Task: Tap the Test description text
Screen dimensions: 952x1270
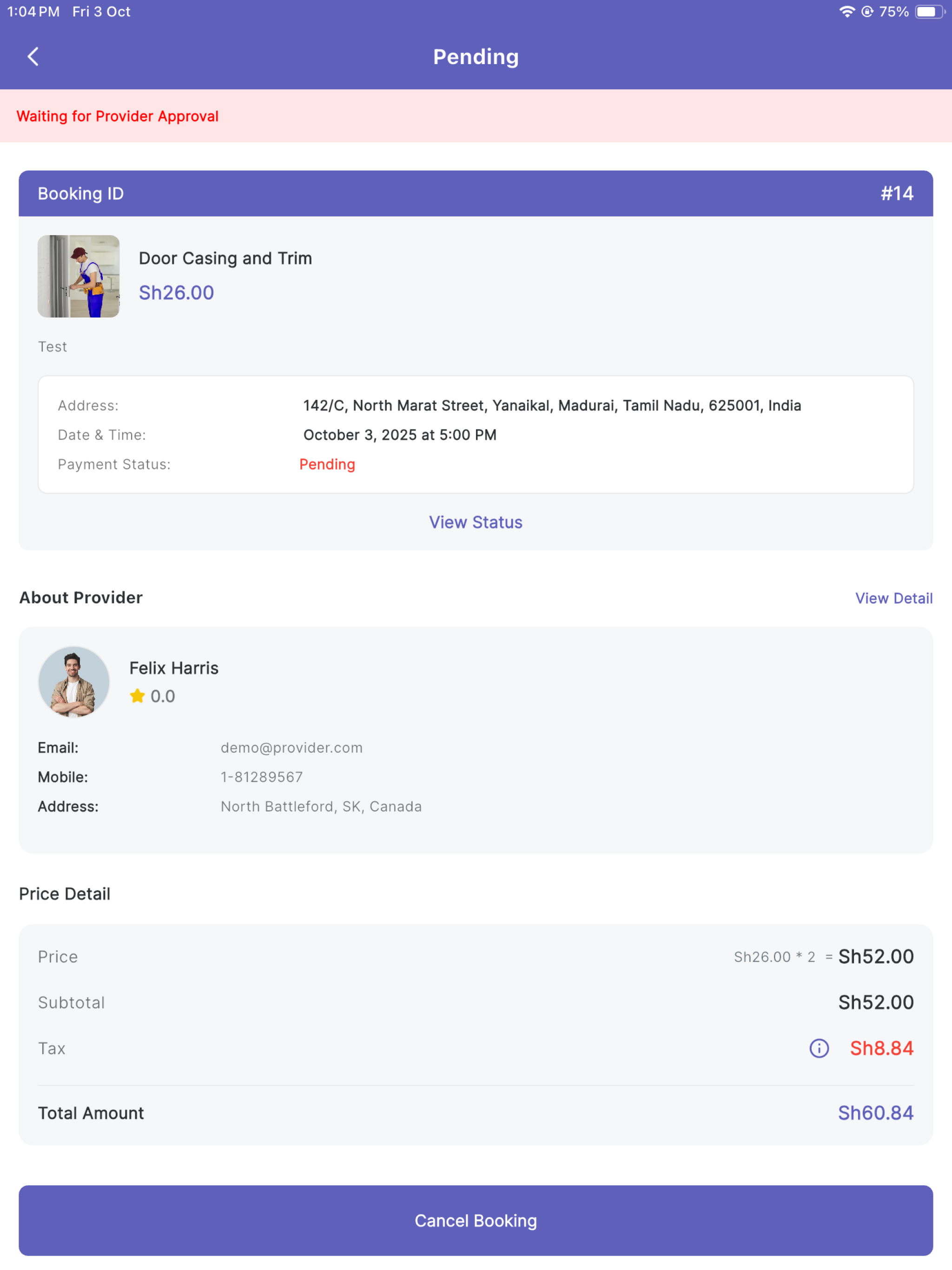Action: point(52,346)
